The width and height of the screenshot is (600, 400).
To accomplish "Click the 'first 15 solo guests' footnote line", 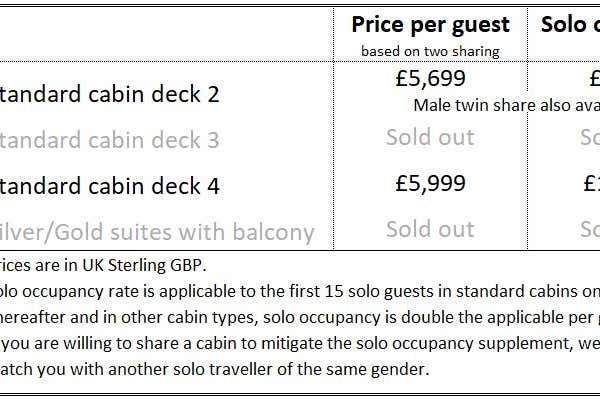I will 300,292.
